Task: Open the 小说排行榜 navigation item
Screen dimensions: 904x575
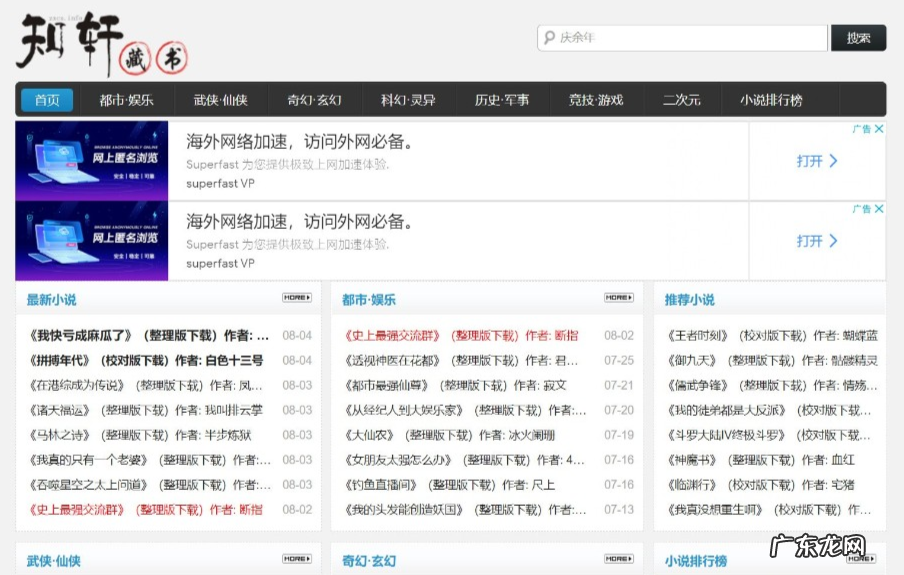Action: pos(771,100)
